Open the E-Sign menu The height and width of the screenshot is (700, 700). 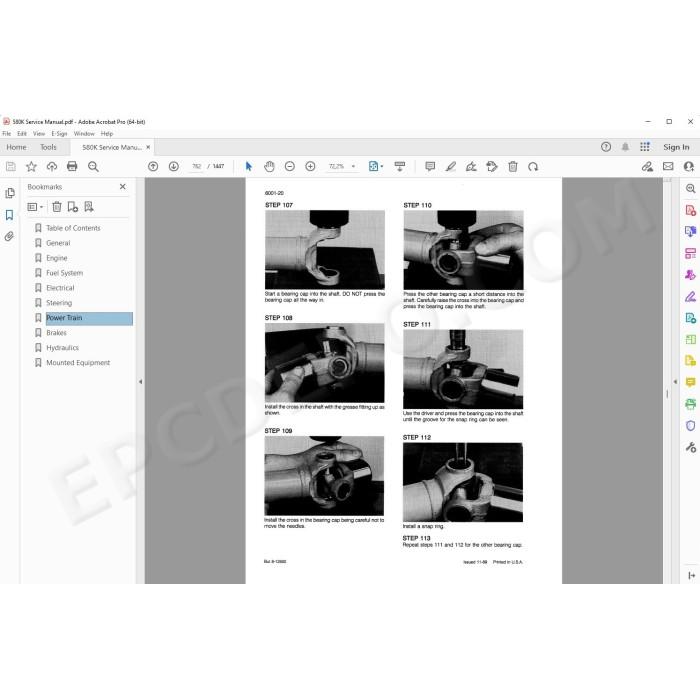59,133
